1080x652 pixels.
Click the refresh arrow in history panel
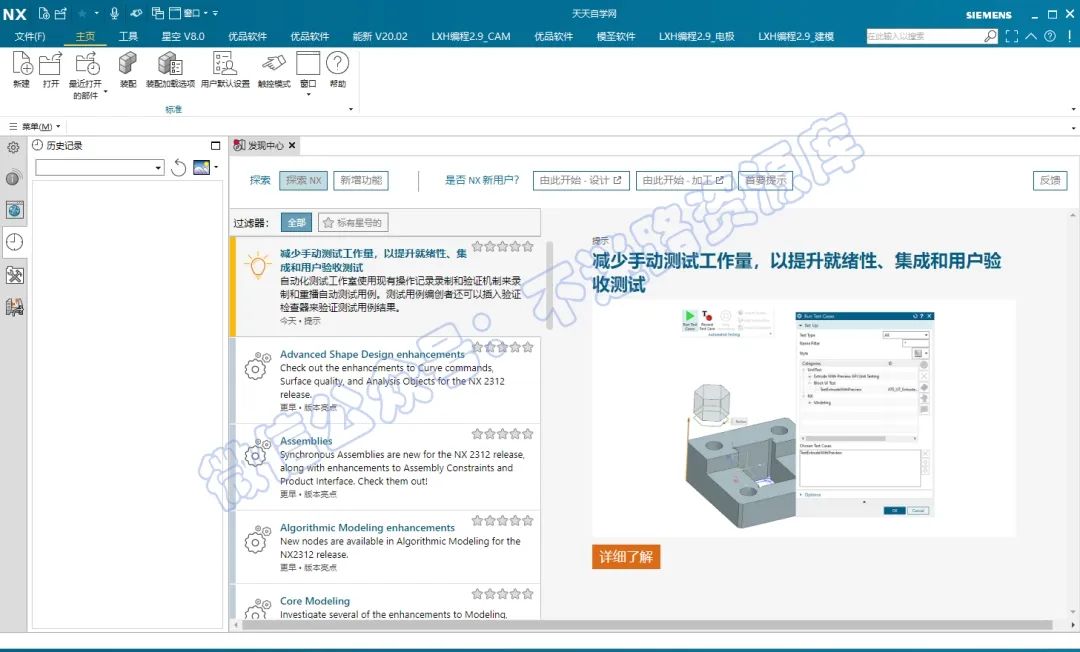point(179,167)
